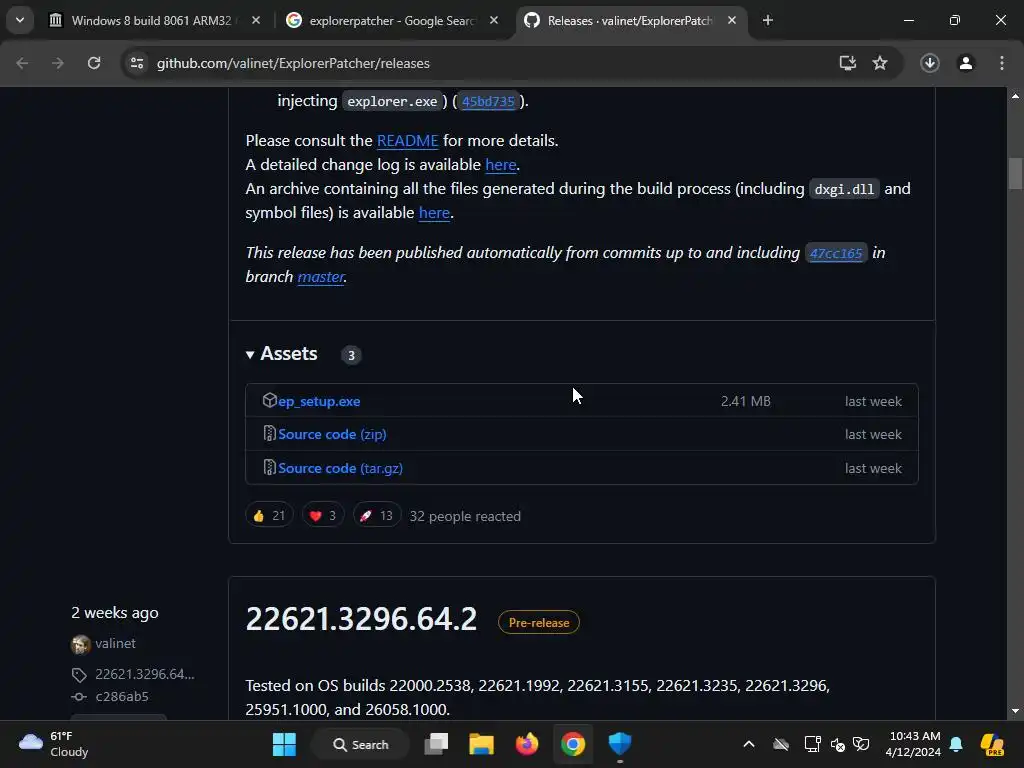Open notifications bell icon
The width and height of the screenshot is (1024, 768).
click(956, 744)
